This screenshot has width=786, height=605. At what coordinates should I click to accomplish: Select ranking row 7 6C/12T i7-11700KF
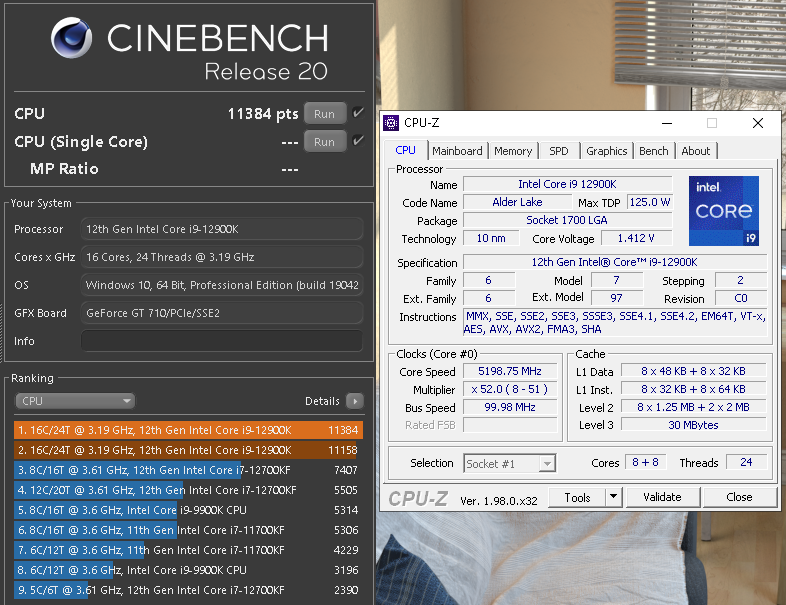188,550
